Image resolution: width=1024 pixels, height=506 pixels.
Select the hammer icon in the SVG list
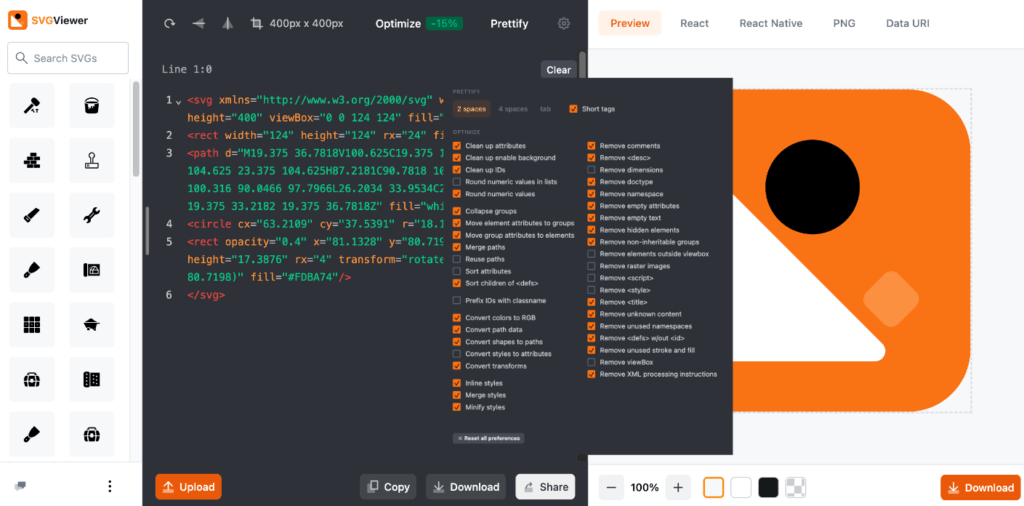pos(32,105)
